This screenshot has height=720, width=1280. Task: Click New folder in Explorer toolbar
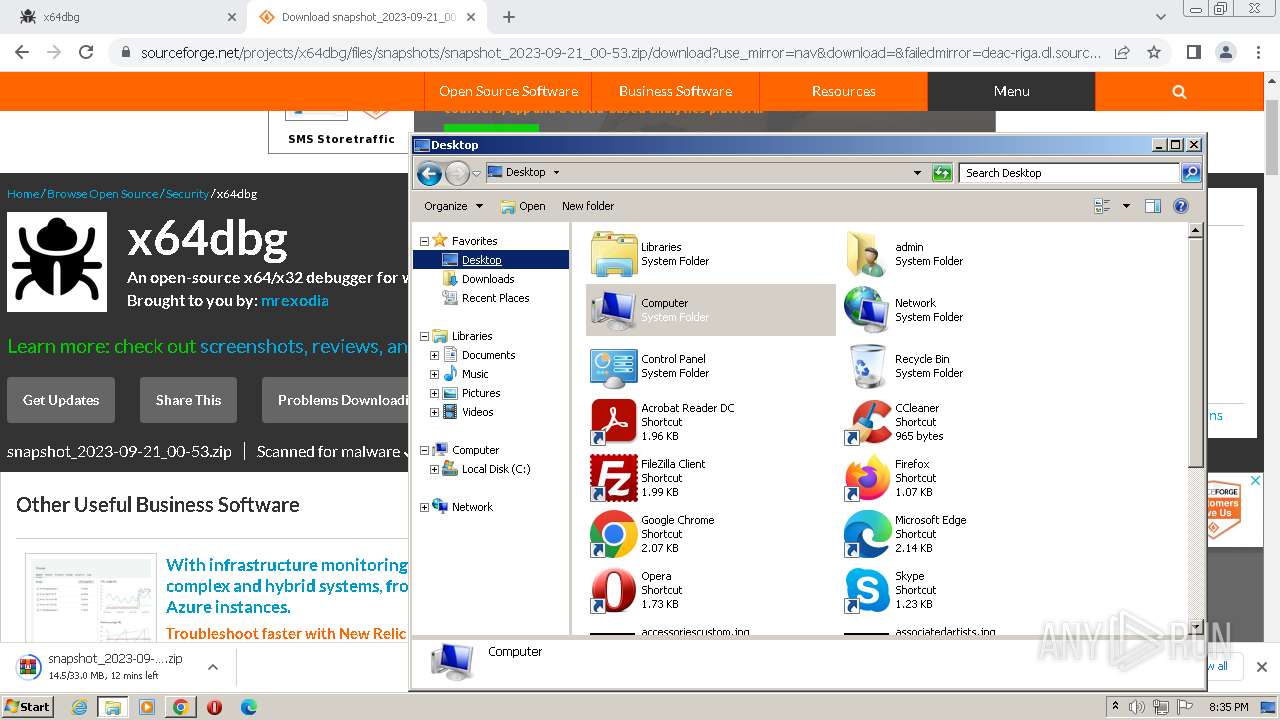pyautogui.click(x=588, y=206)
